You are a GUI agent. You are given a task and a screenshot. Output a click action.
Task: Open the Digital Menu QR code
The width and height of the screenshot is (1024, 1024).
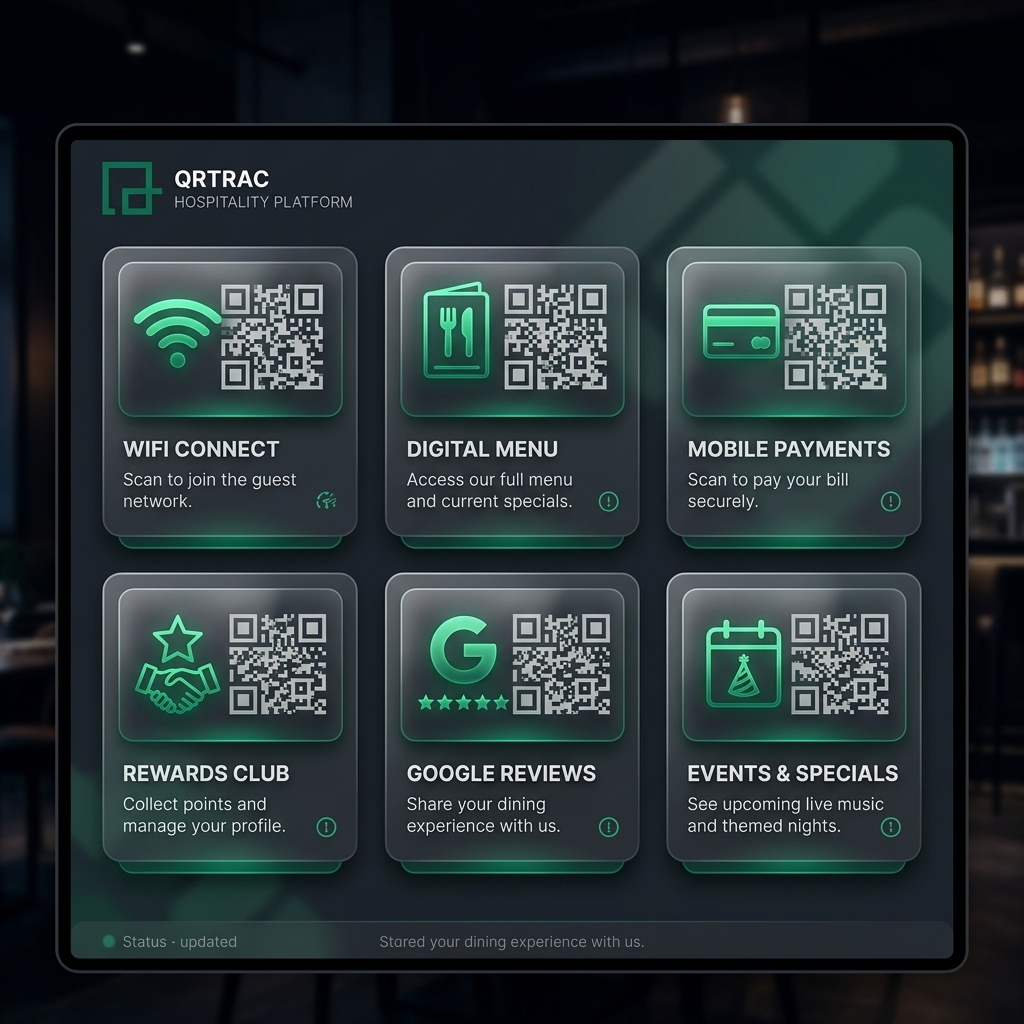(x=556, y=337)
